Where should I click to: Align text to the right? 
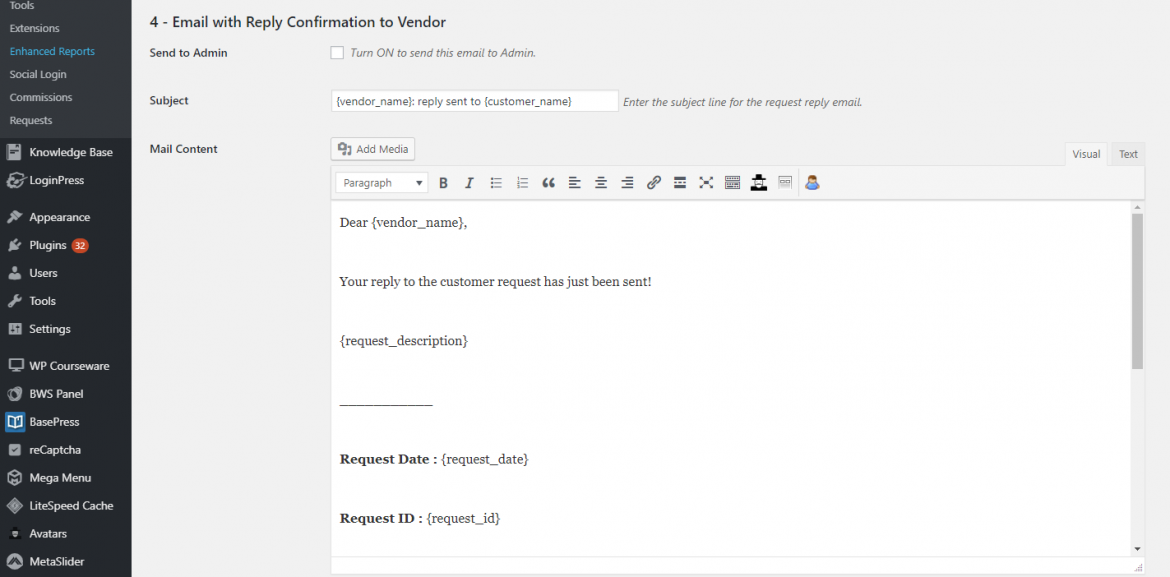(x=626, y=182)
